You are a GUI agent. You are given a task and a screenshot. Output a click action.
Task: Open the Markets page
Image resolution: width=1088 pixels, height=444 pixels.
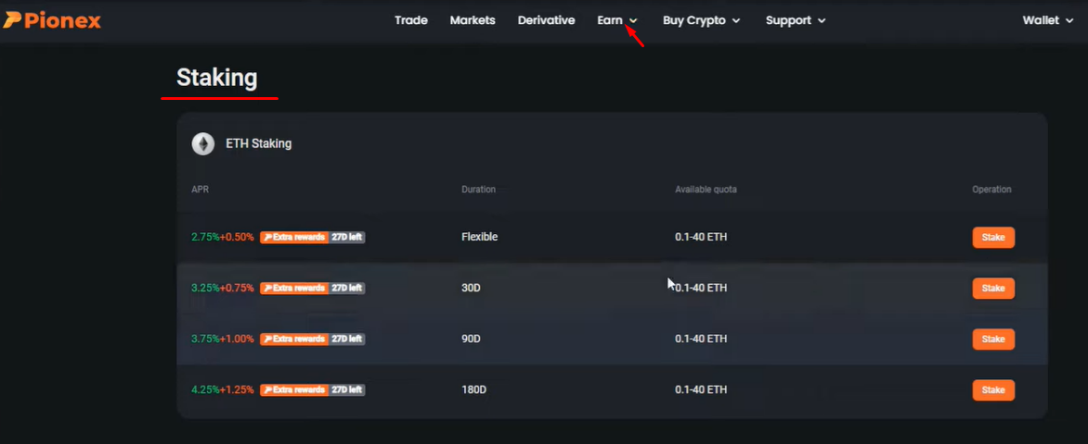pyautogui.click(x=473, y=21)
